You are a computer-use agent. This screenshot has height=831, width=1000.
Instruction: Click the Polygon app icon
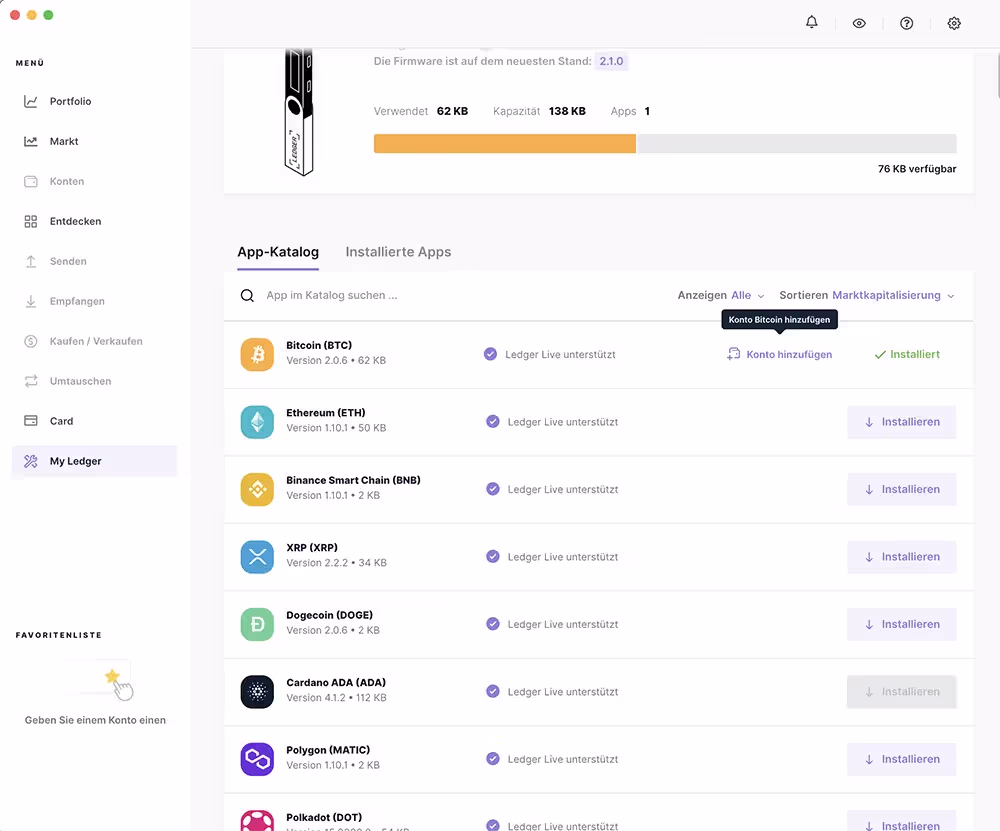tap(257, 760)
